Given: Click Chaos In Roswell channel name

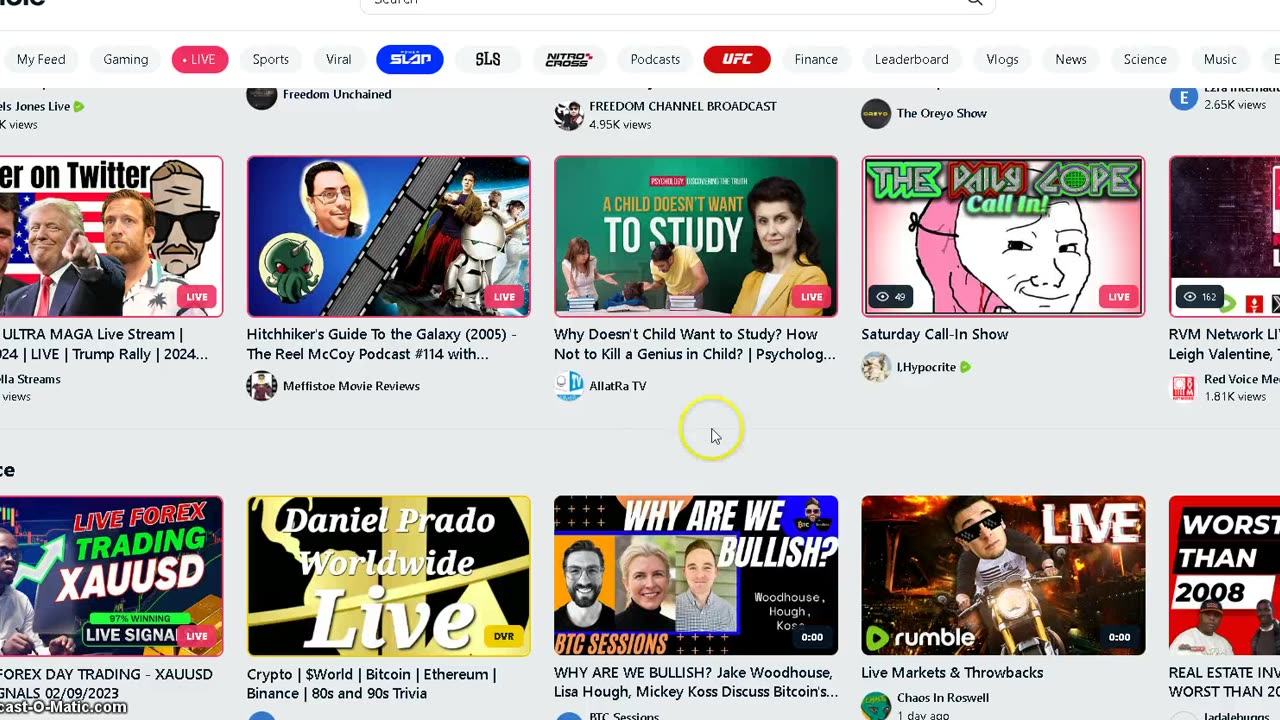Looking at the screenshot, I should tap(943, 698).
